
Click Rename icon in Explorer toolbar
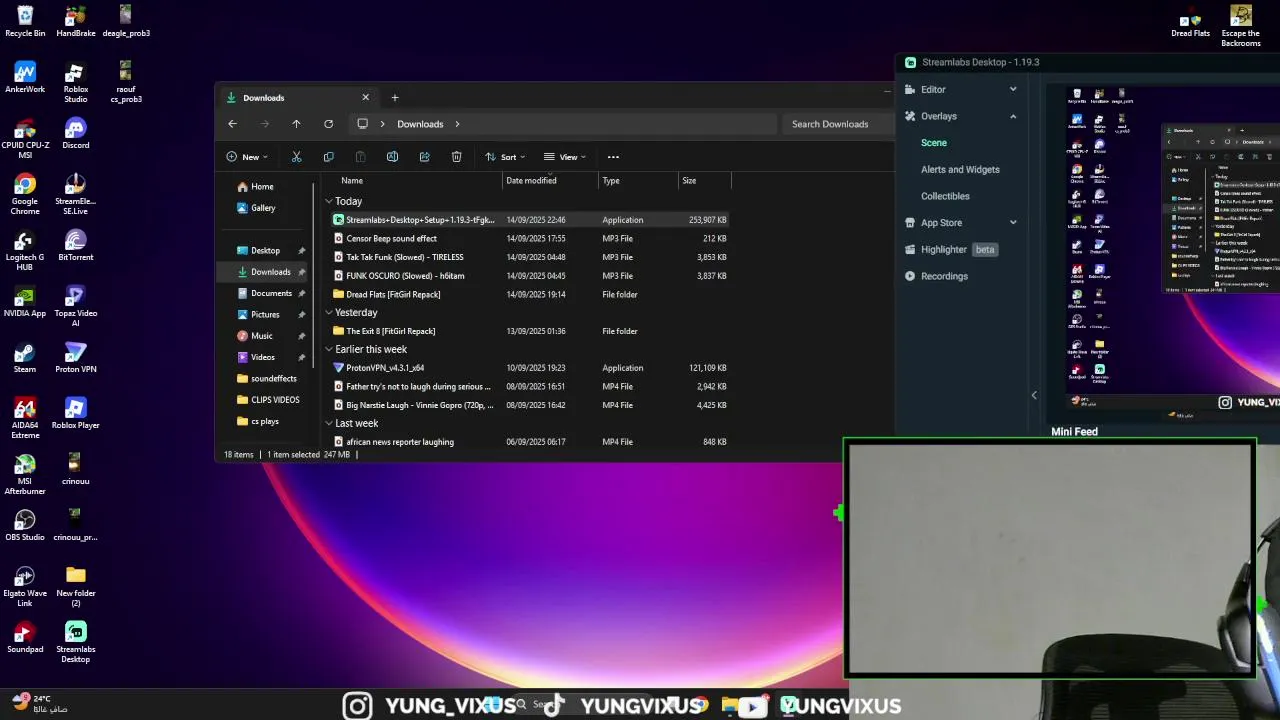click(392, 157)
